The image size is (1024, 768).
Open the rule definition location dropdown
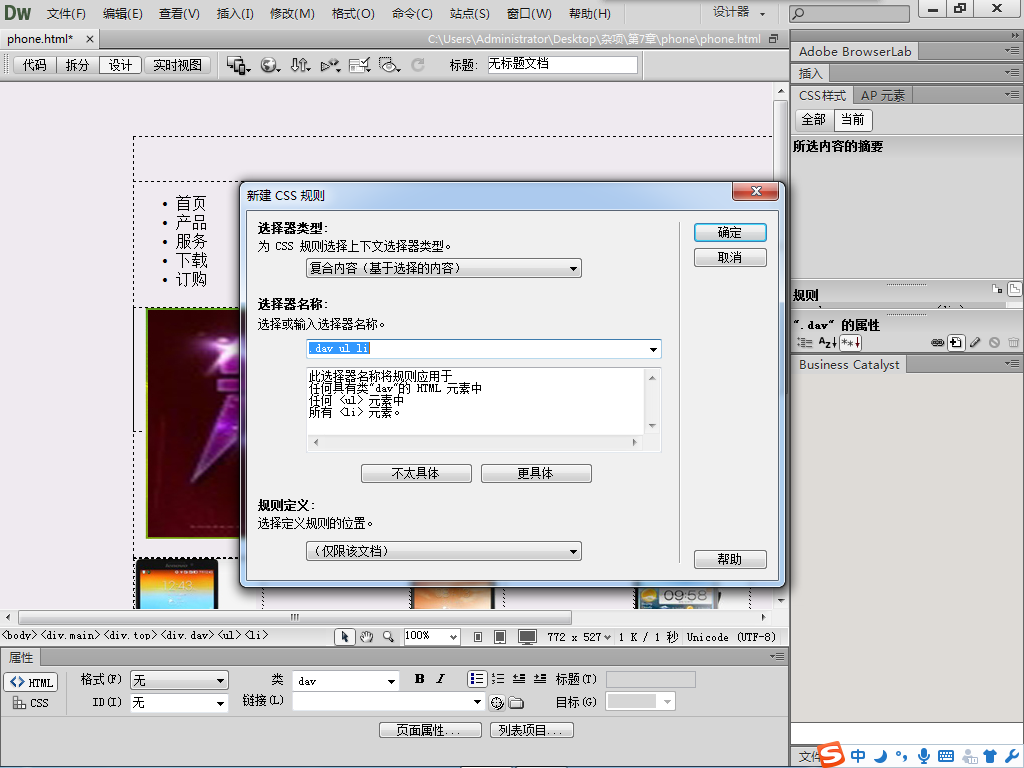443,551
